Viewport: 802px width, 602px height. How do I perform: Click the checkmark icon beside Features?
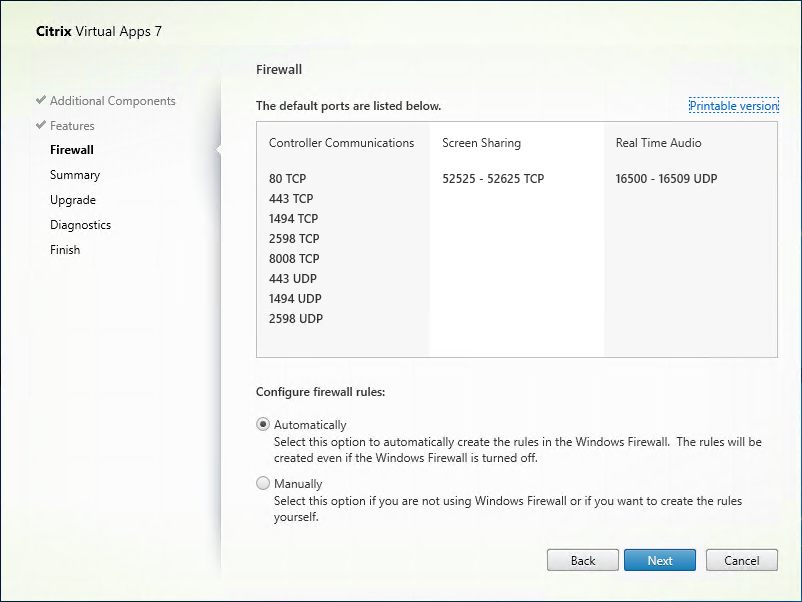(40, 126)
